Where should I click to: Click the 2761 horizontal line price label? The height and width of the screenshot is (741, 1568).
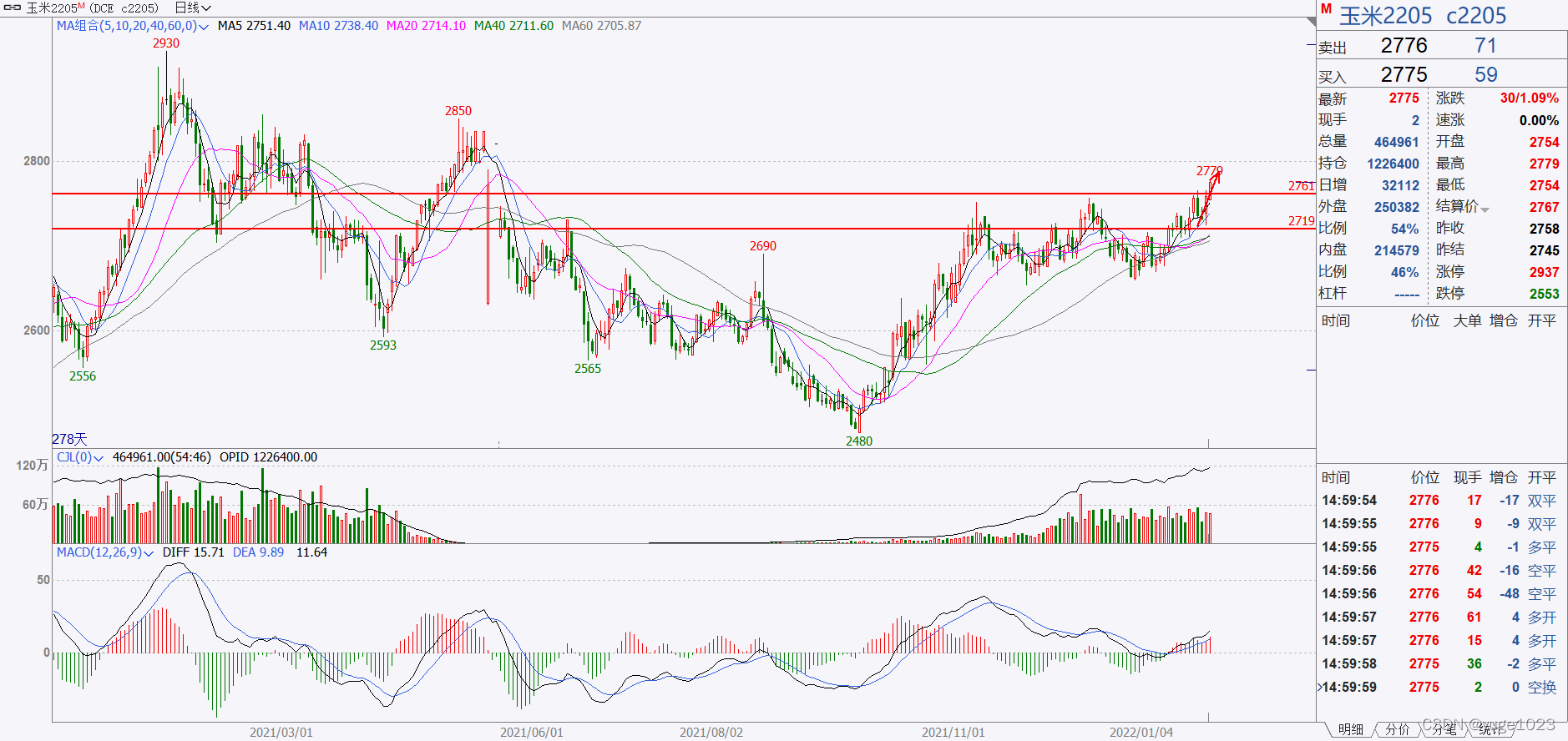pos(1301,186)
